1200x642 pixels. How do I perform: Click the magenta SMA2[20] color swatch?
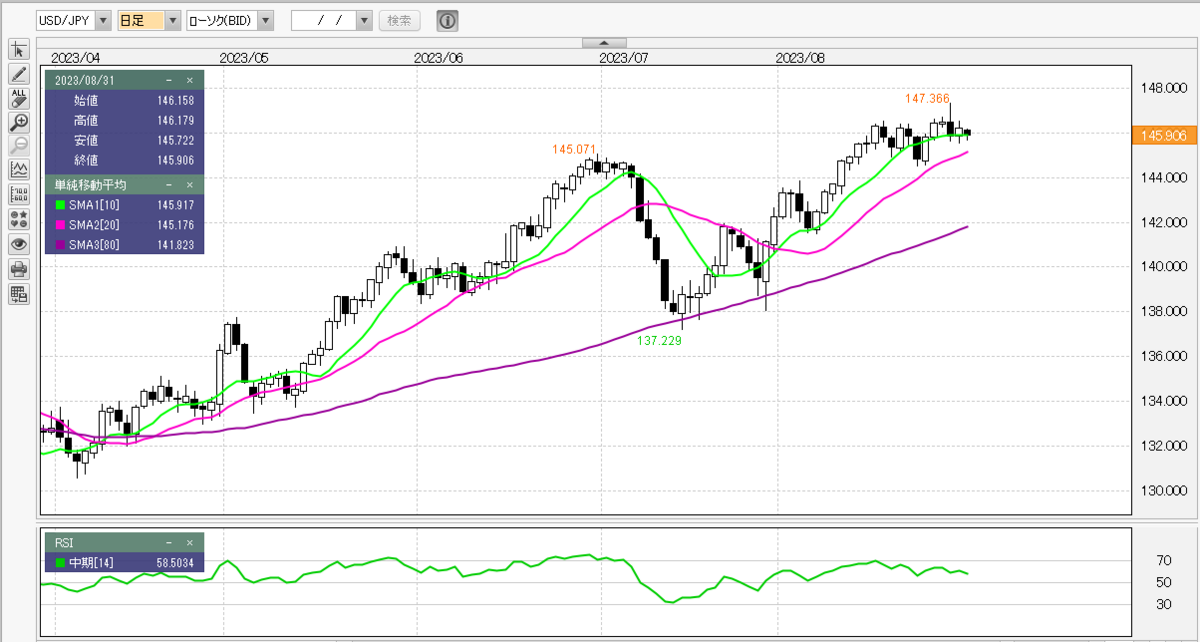60,224
